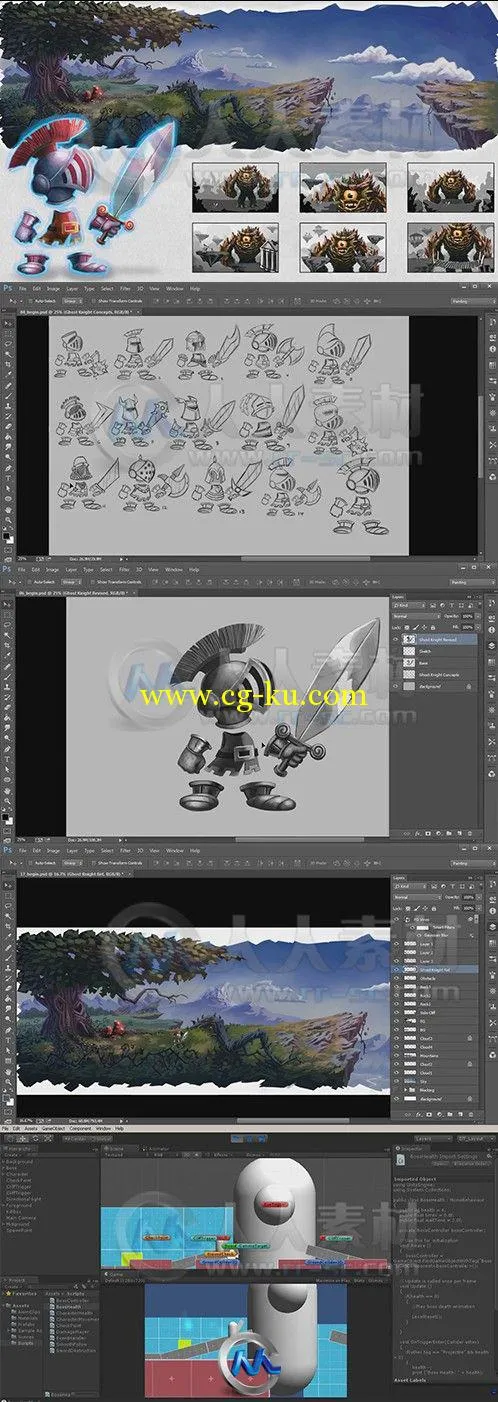
Task: Enable Show Transform Controls in the 04_begin.psd window
Action: (x=117, y=300)
